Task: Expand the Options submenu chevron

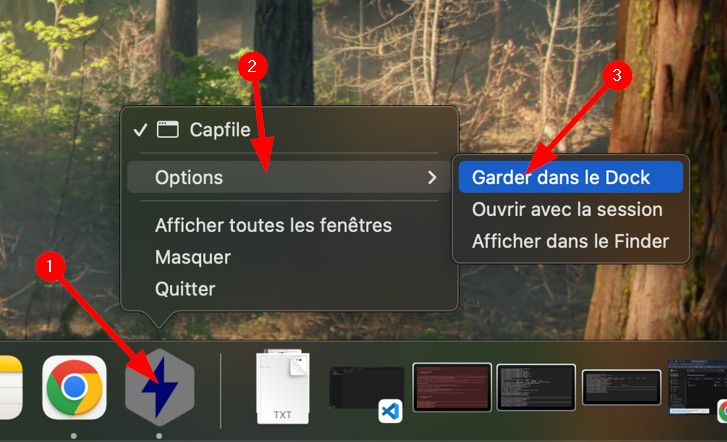Action: click(x=432, y=177)
